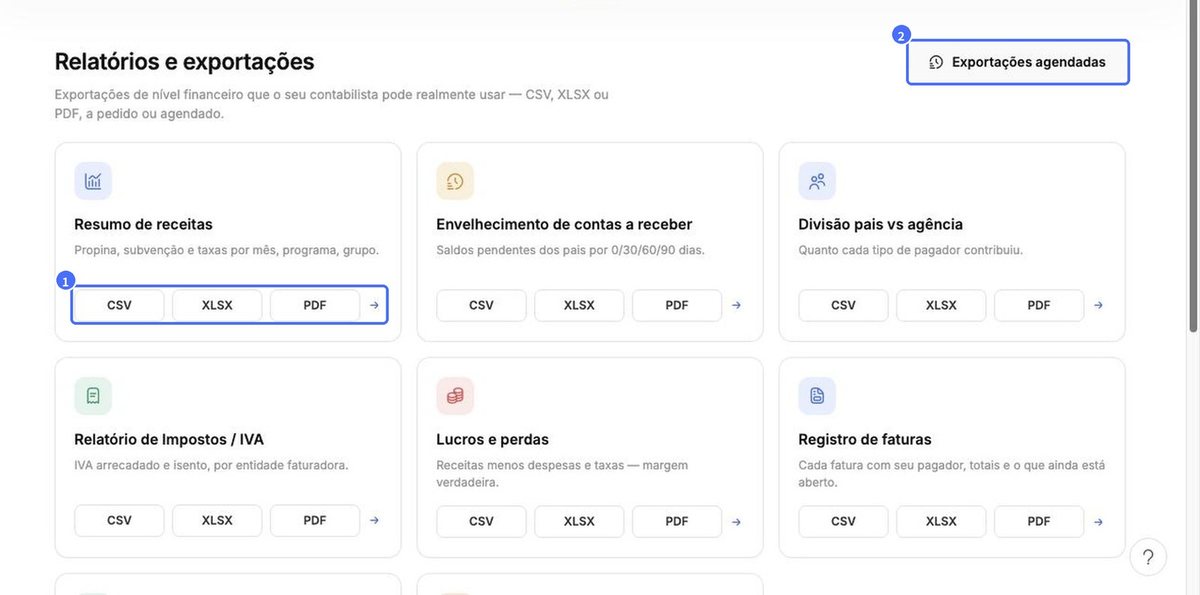This screenshot has height=595, width=1200.
Task: Open Resumo de receitas arrow
Action: [x=374, y=305]
